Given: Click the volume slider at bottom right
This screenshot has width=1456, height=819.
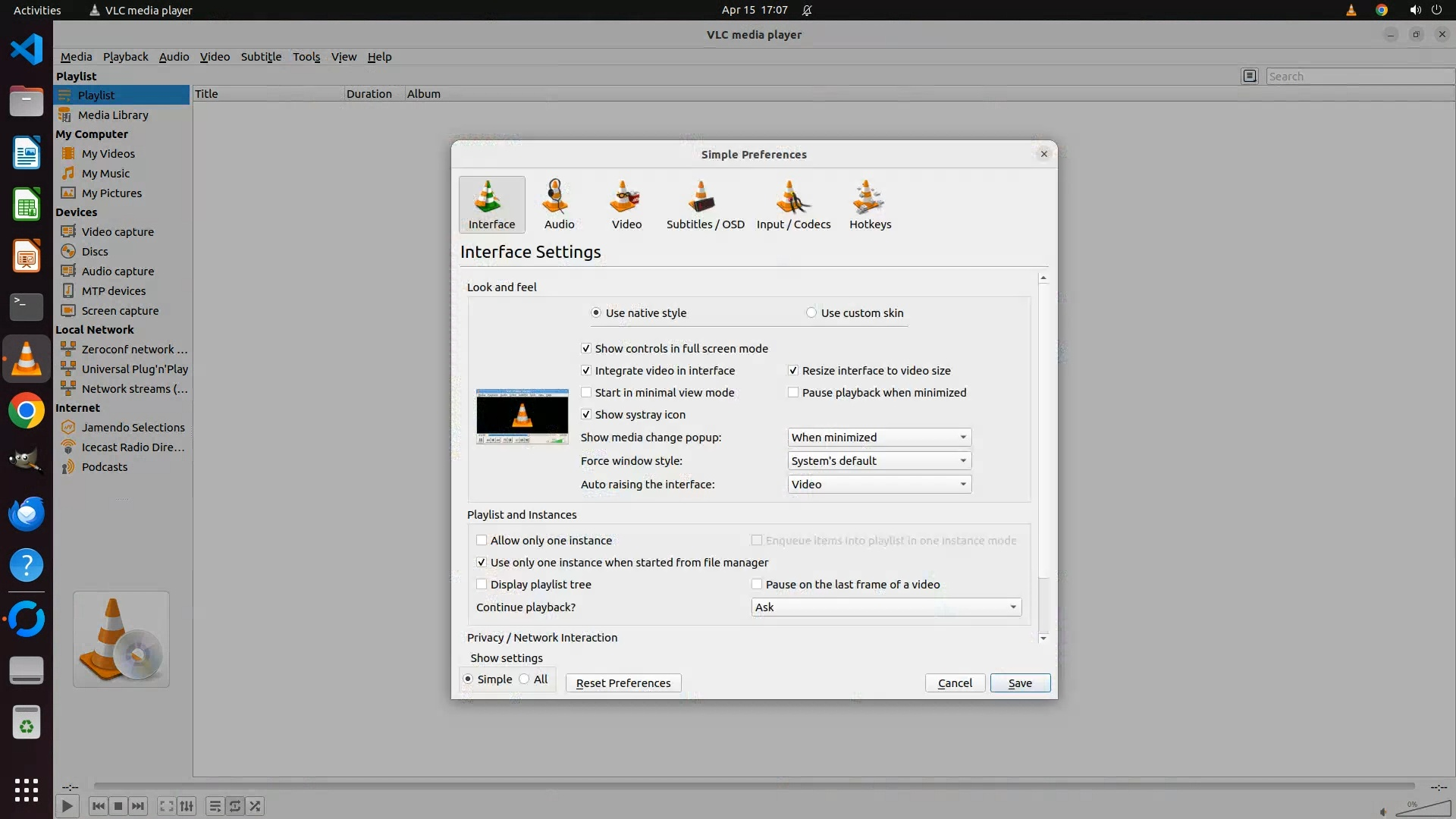Looking at the screenshot, I should (x=1423, y=809).
